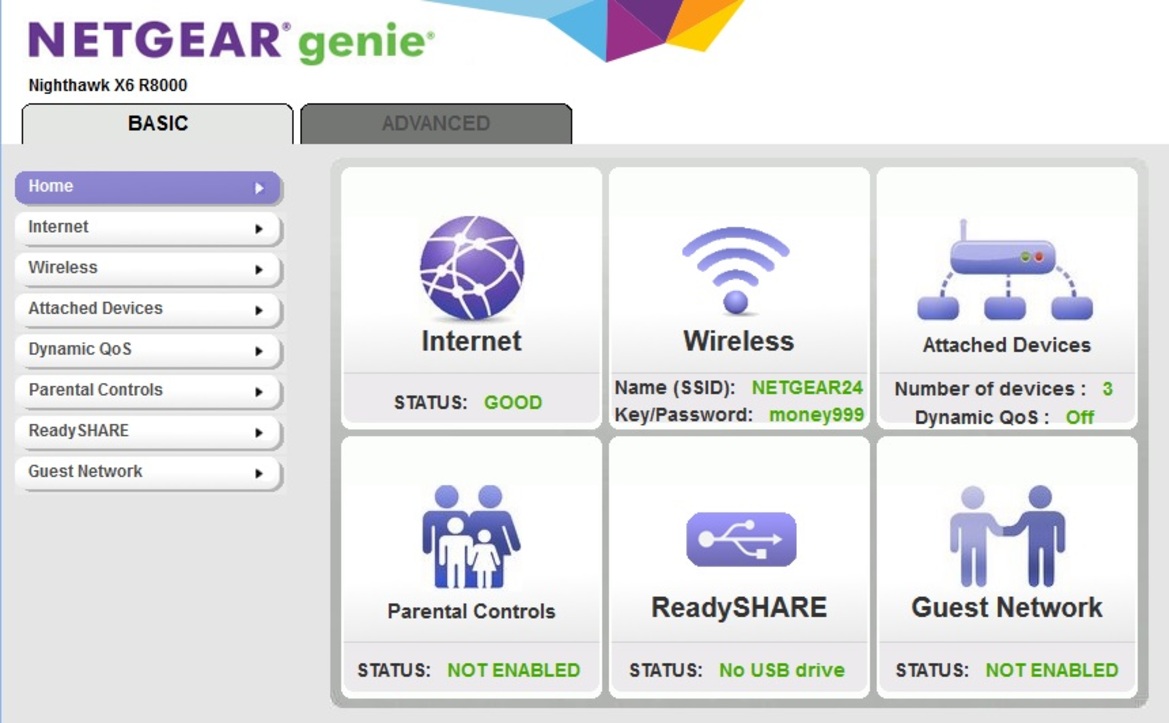Click the Key/Password label
1169x723 pixels.
(x=683, y=415)
